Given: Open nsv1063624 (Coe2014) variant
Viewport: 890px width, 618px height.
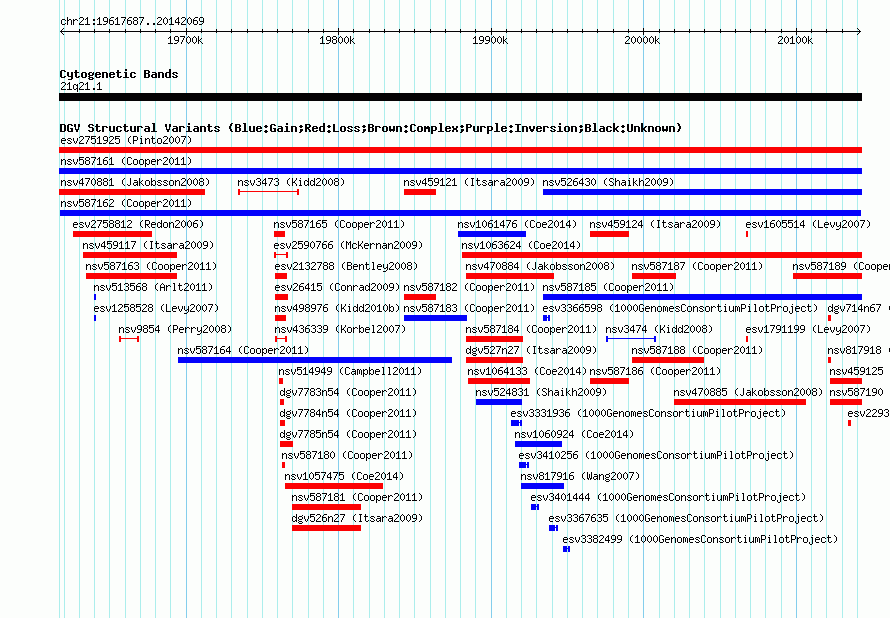Looking at the screenshot, I should (x=521, y=245).
